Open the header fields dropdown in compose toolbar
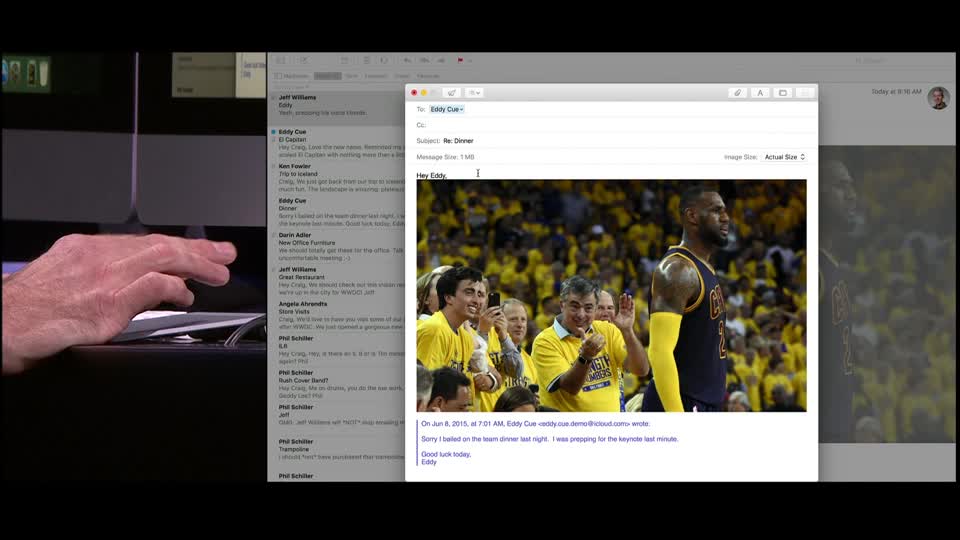Image resolution: width=960 pixels, height=540 pixels. [x=475, y=93]
